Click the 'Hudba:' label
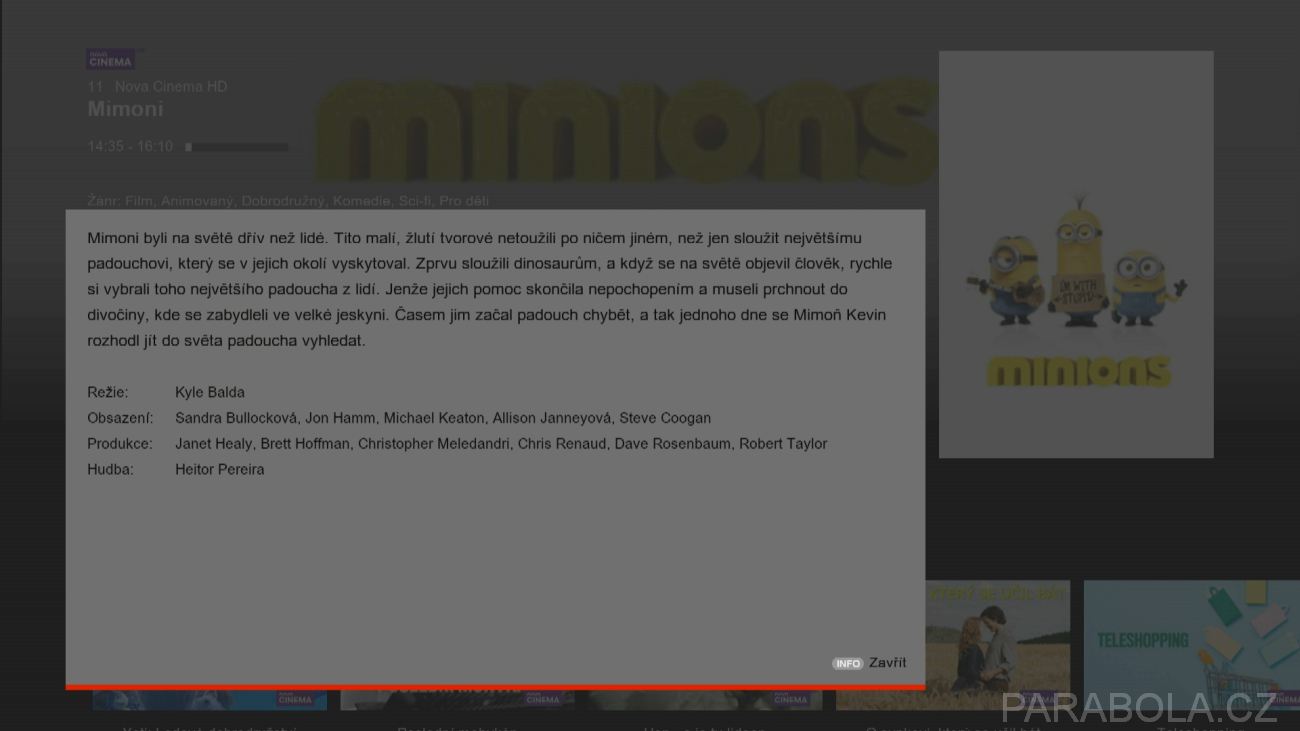 pyautogui.click(x=110, y=469)
